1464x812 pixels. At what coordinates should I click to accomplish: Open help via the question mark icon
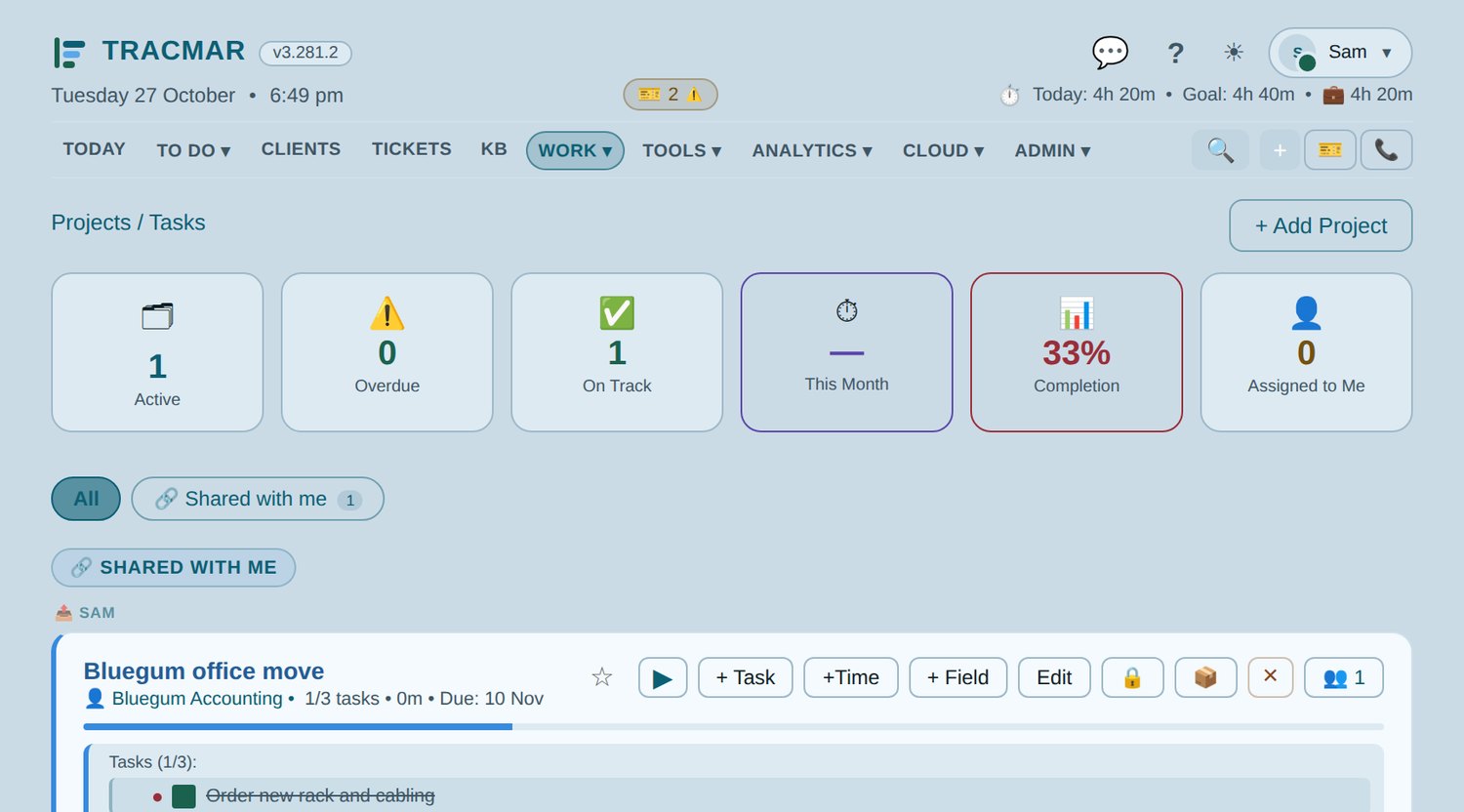pos(1175,53)
